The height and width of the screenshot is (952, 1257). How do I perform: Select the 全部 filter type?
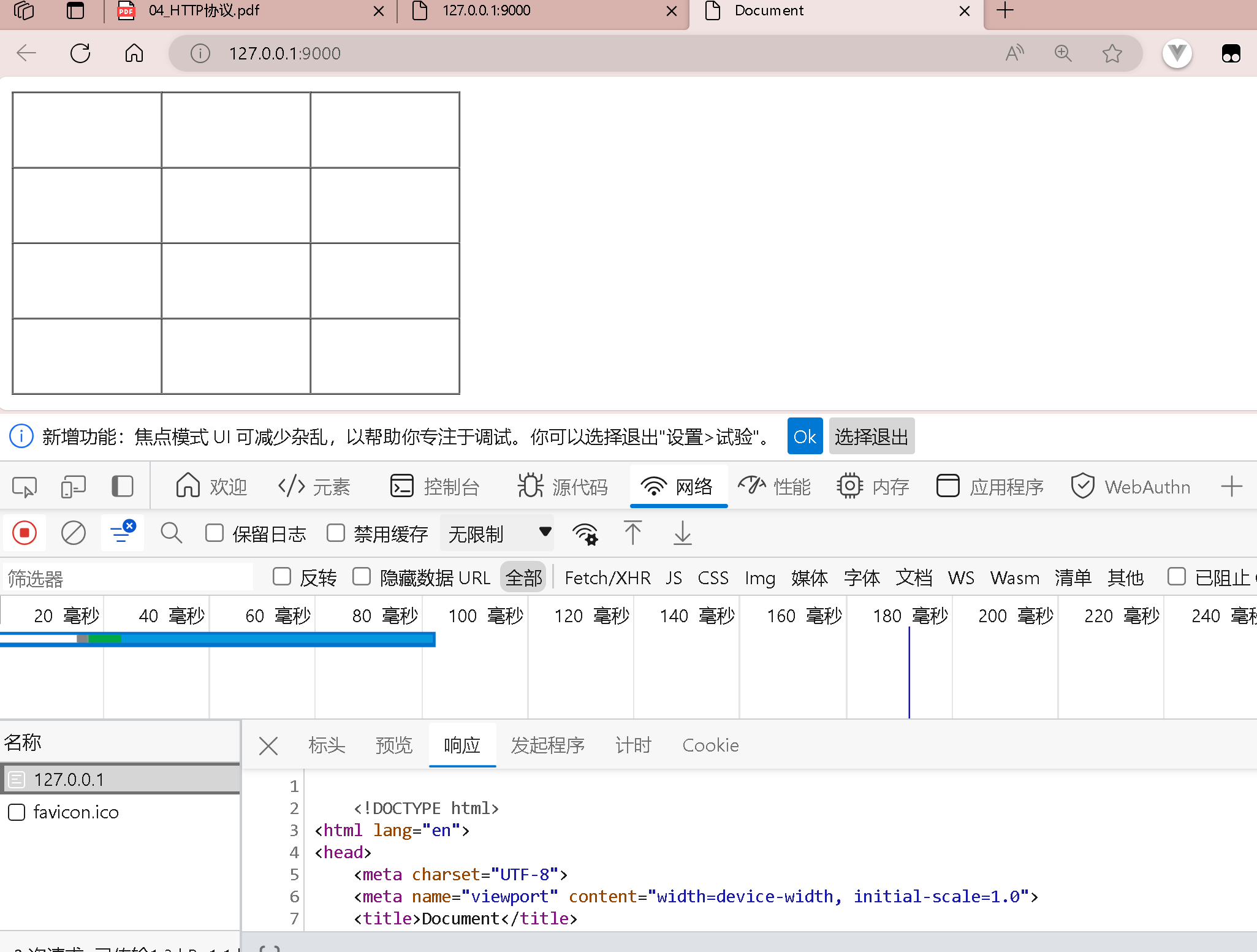coord(524,577)
